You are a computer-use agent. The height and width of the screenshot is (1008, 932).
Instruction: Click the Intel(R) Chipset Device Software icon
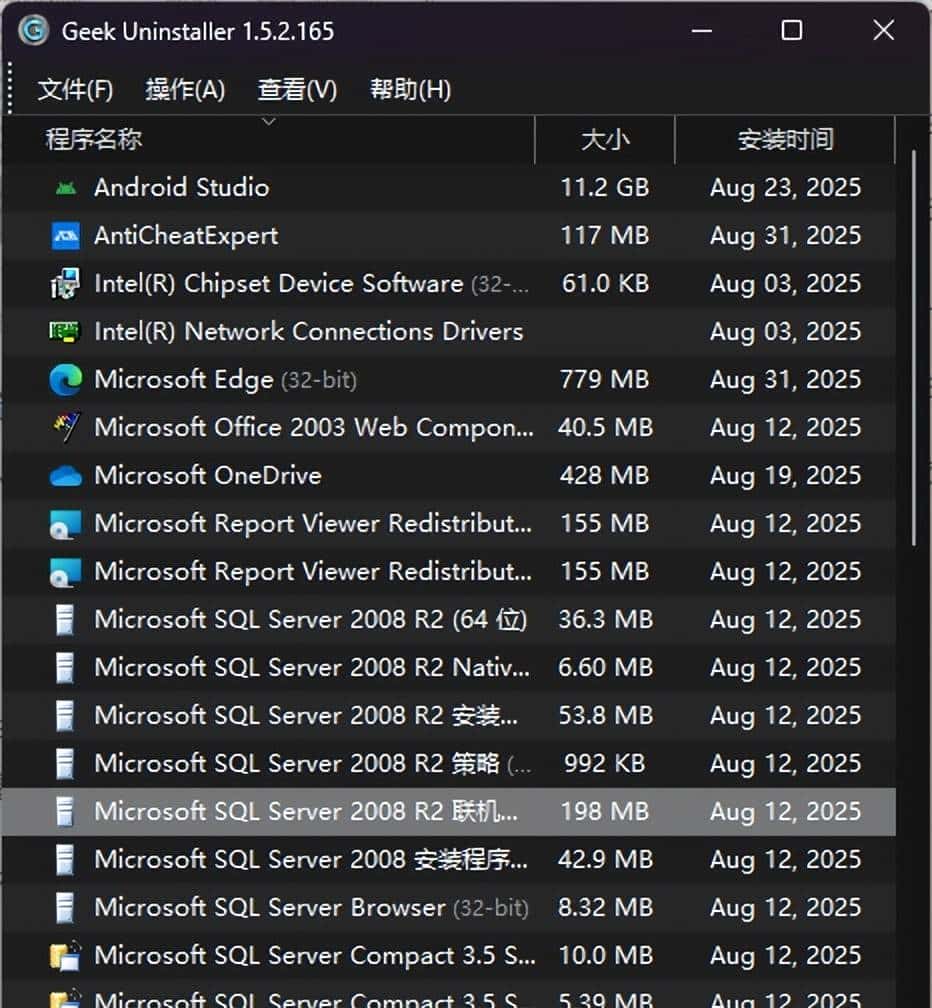[x=65, y=283]
